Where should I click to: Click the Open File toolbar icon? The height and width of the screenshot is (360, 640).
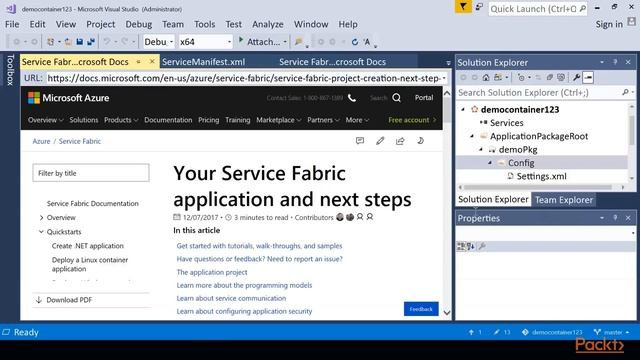(x=68, y=42)
